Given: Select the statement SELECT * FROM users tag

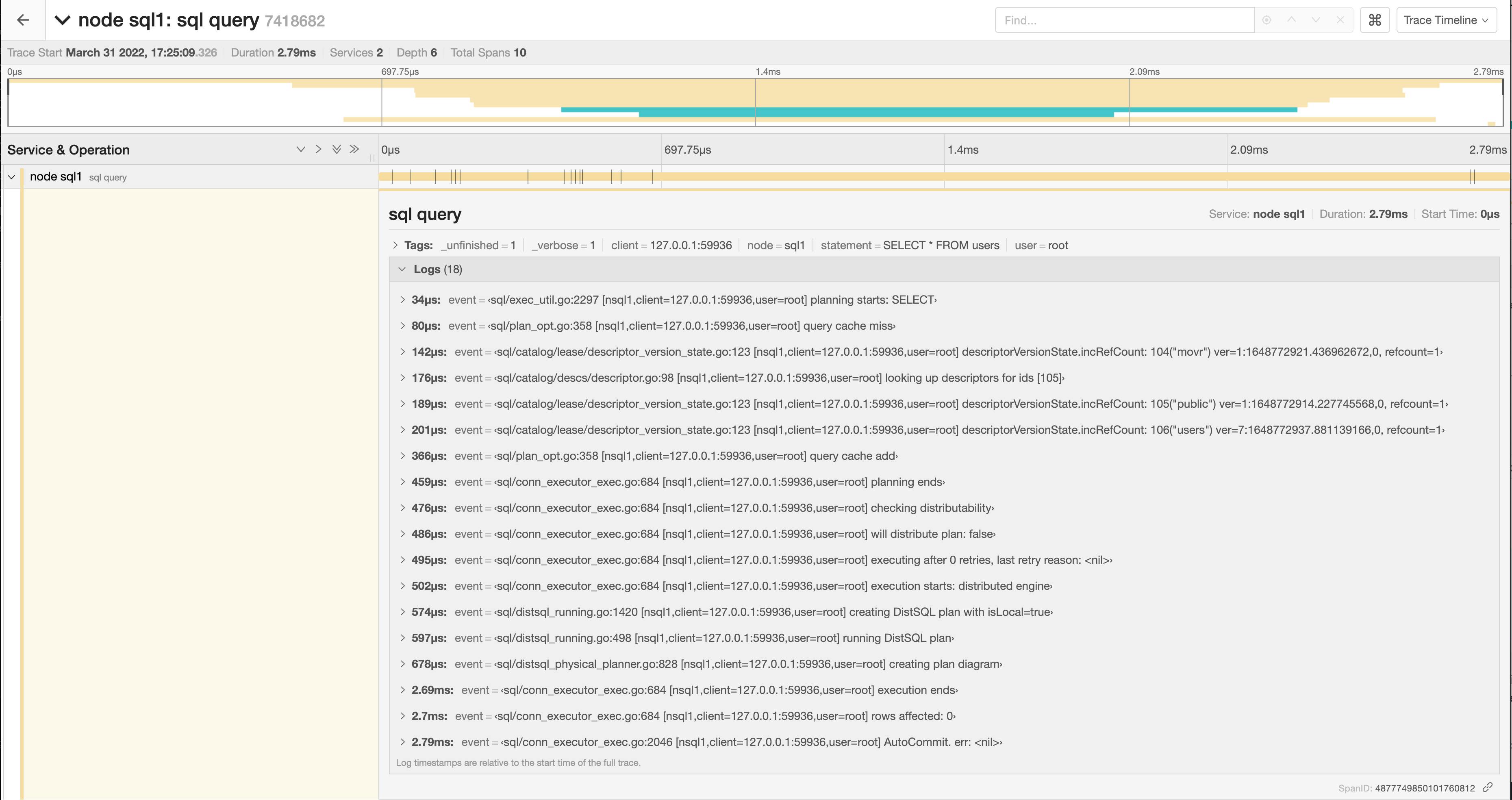Looking at the screenshot, I should (909, 246).
